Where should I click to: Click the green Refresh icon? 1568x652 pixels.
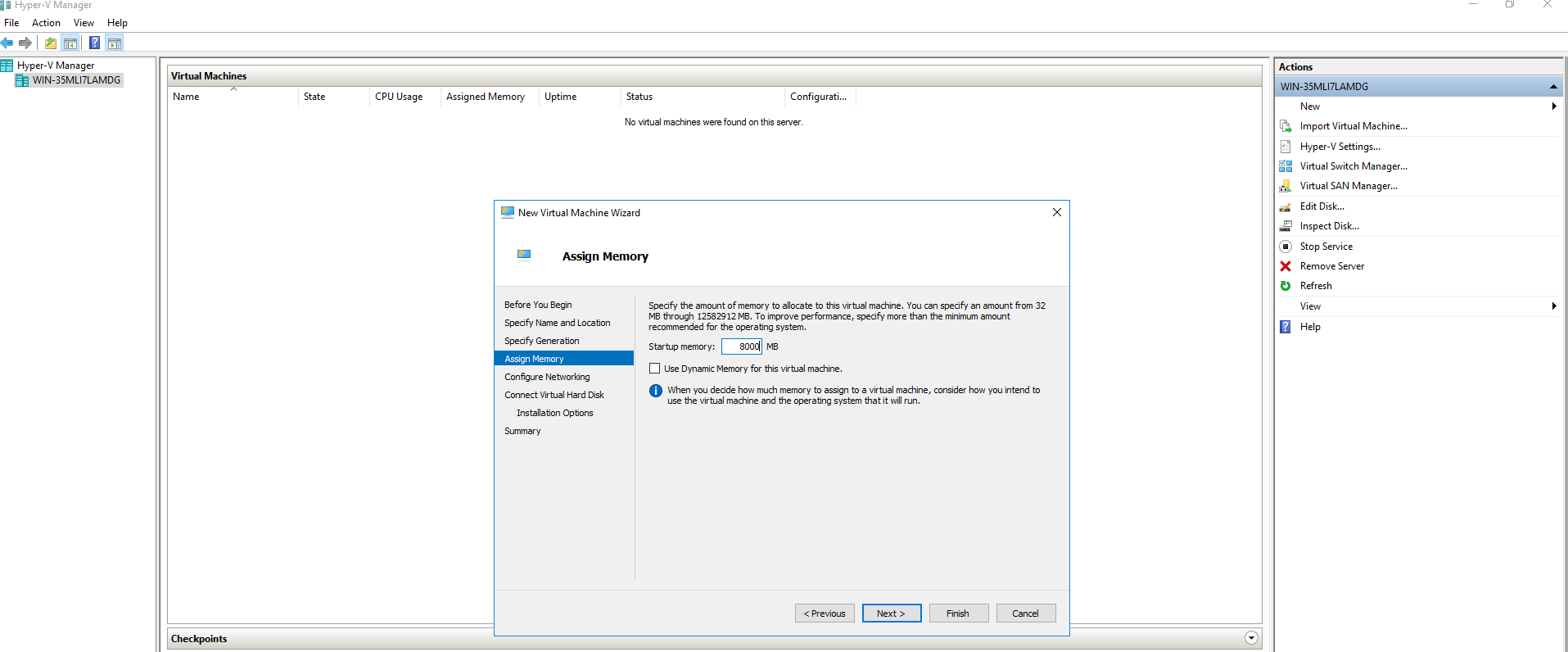[1286, 286]
